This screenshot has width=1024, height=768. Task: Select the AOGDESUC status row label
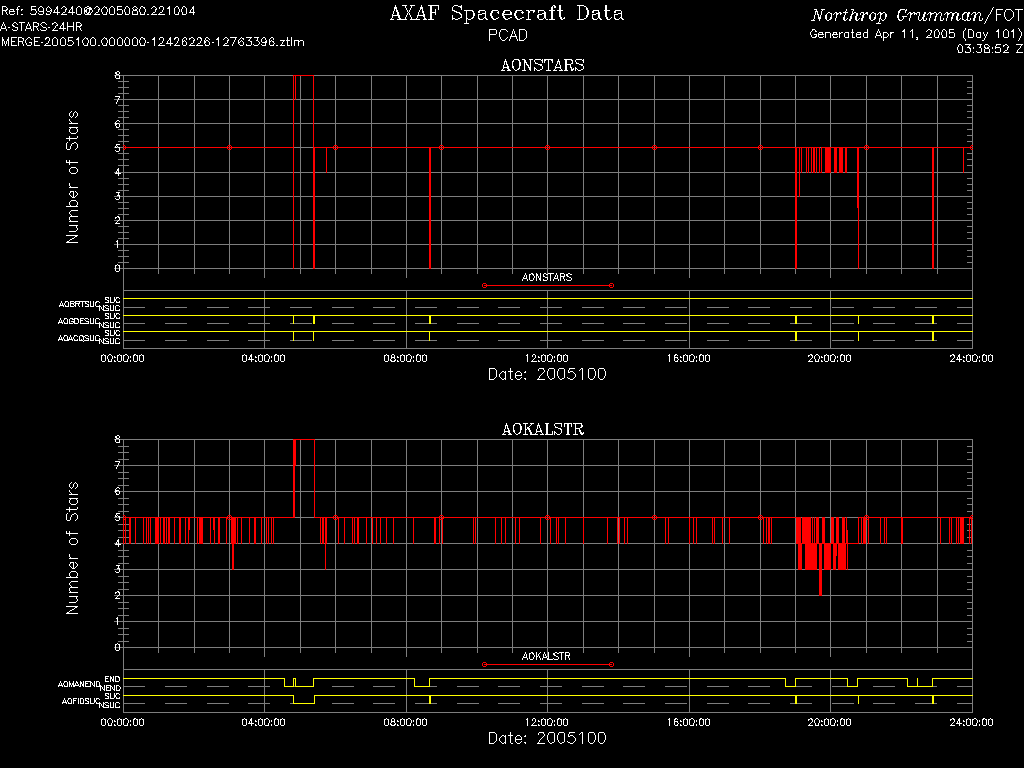point(78,321)
